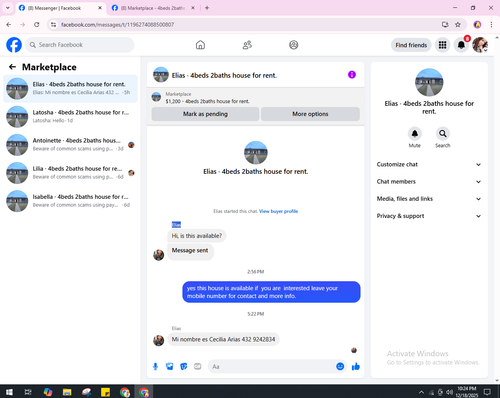Click the browser back arrow
500x398 pixels.
(x=9, y=25)
